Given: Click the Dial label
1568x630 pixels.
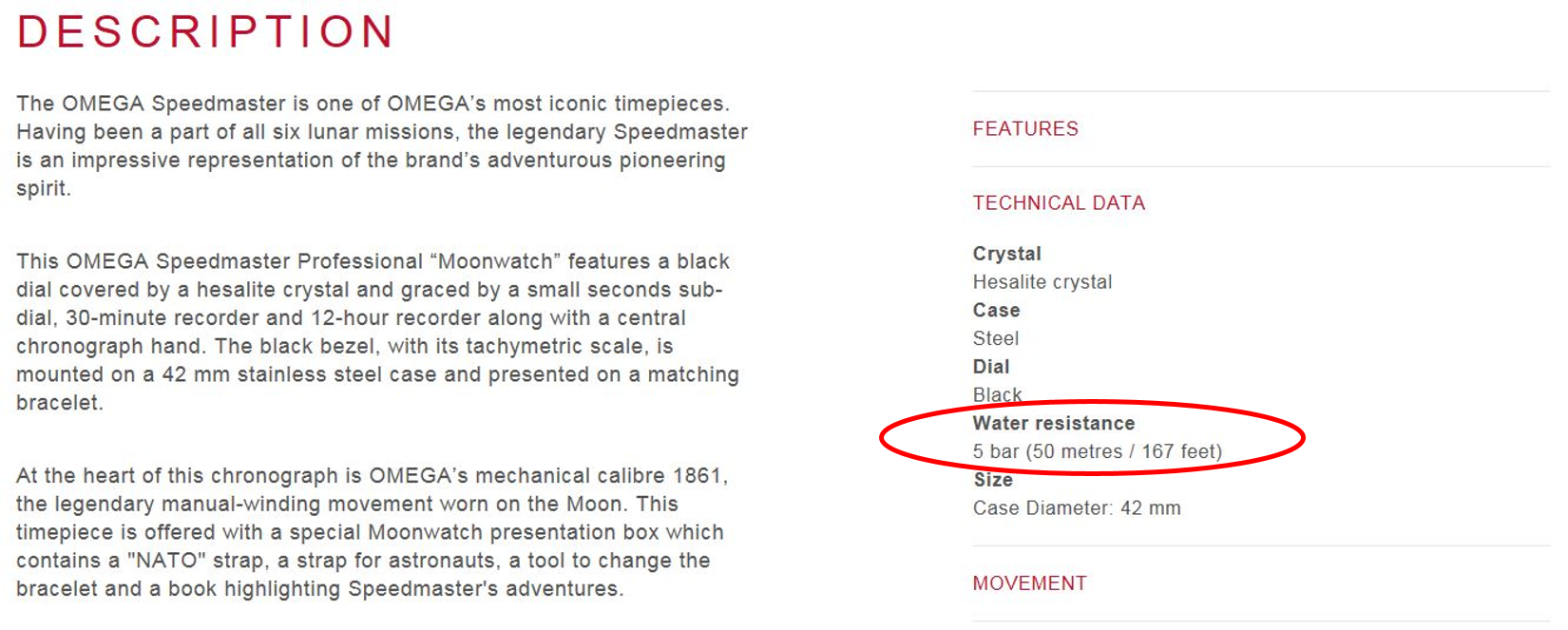Looking at the screenshot, I should click(991, 367).
